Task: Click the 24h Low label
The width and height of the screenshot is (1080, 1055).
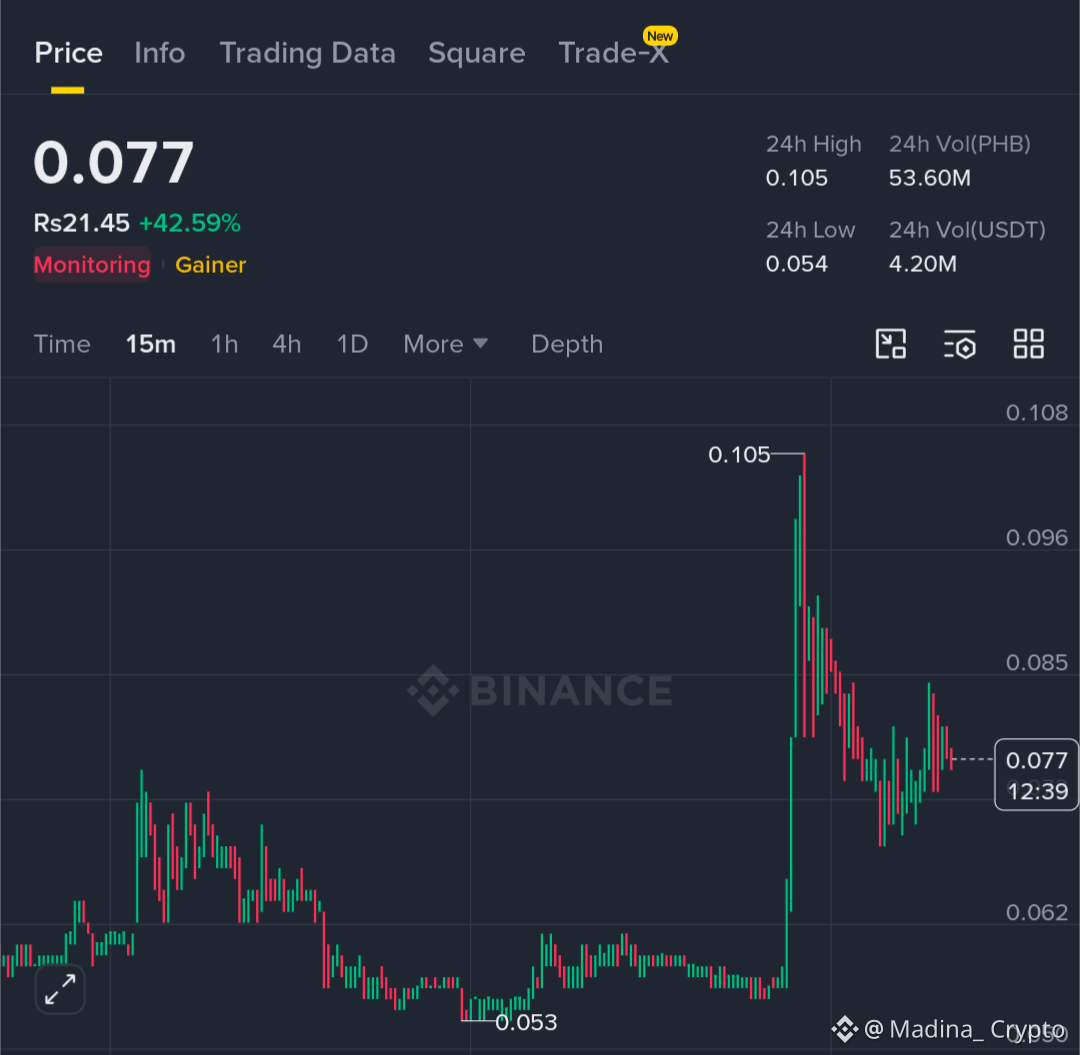Action: [811, 231]
